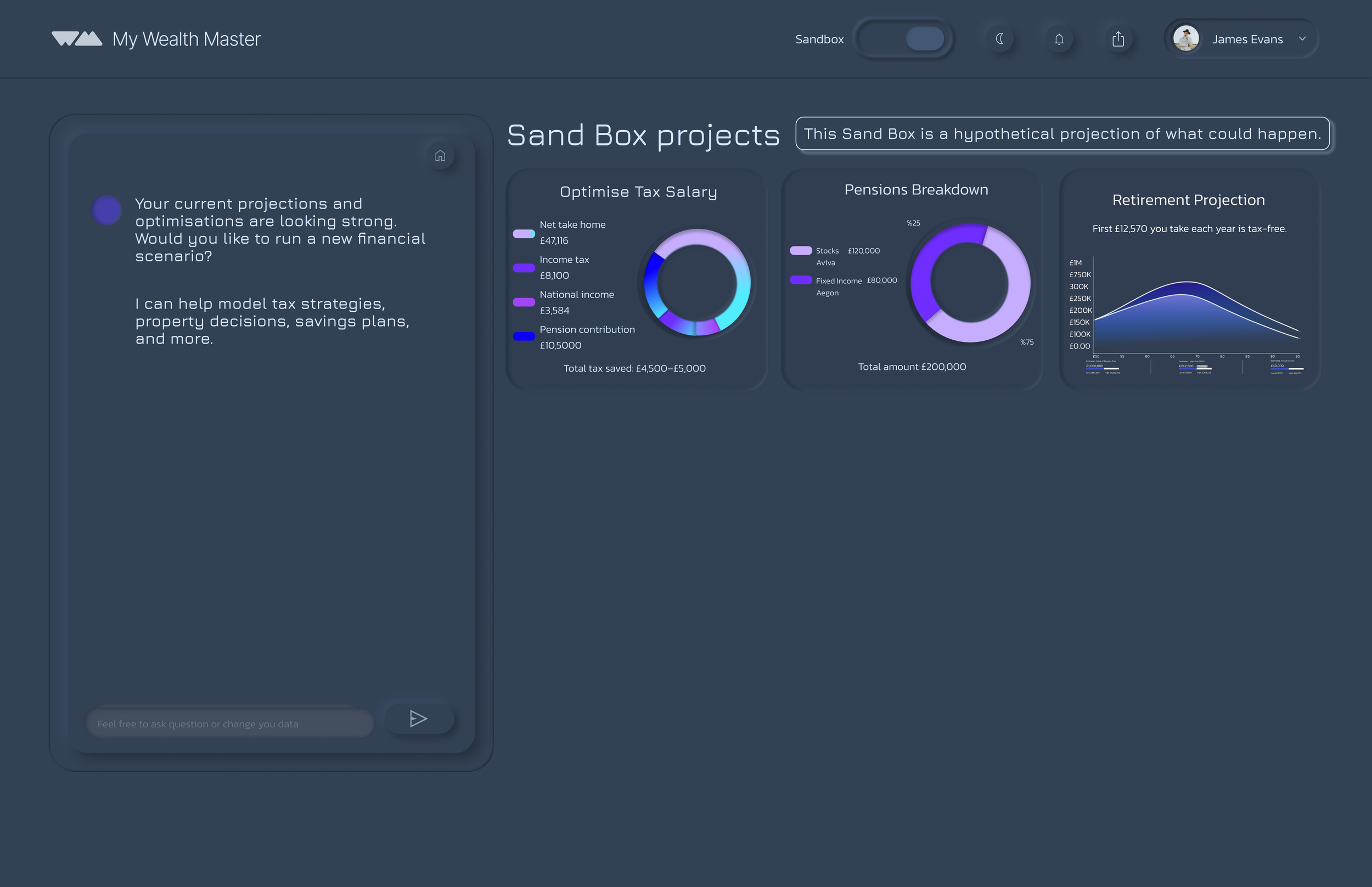Expand the James Evans account dropdown arrow
This screenshot has height=887, width=1372.
pos(1302,38)
